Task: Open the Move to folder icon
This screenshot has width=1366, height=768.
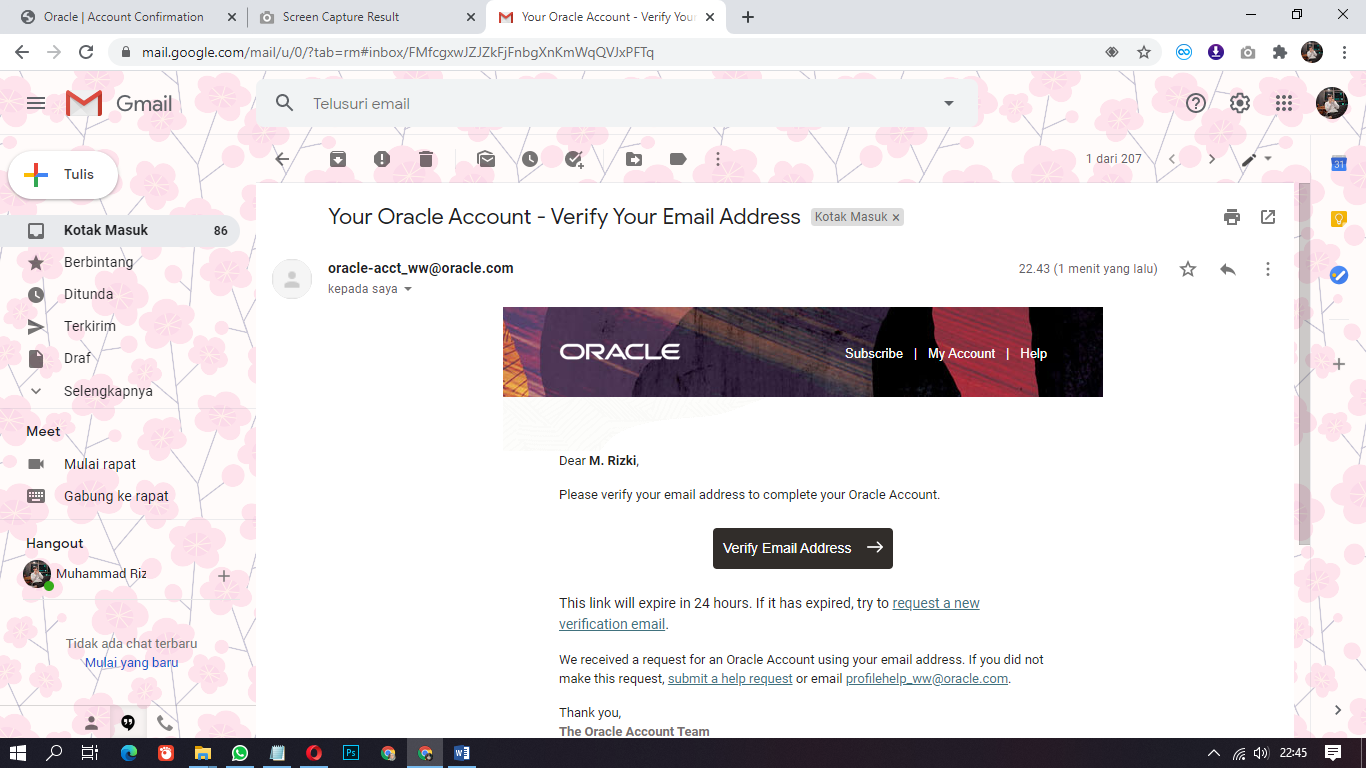Action: (634, 159)
